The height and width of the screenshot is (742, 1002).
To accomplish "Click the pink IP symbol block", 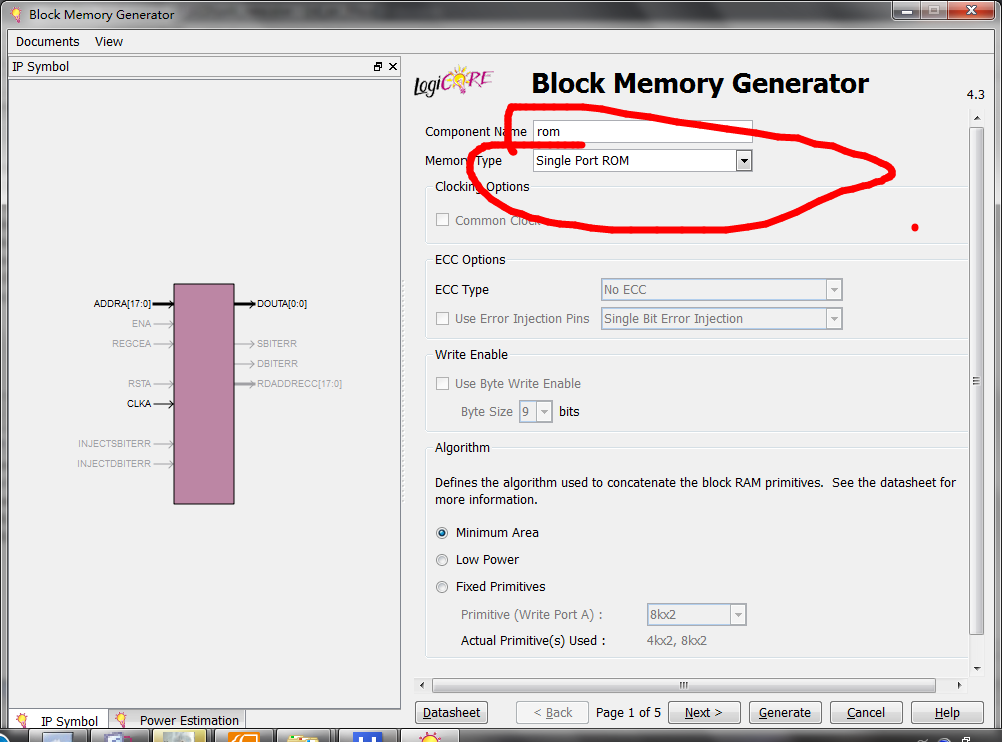I will [x=204, y=394].
